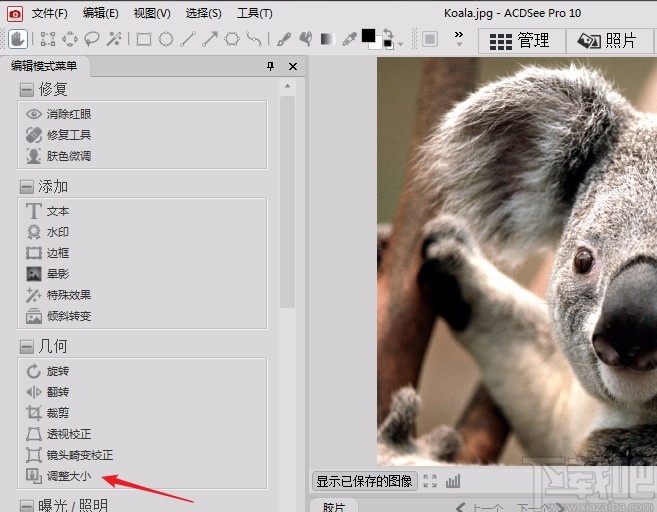
Task: Collapse the 修复 (Repair) group
Action: point(26,89)
